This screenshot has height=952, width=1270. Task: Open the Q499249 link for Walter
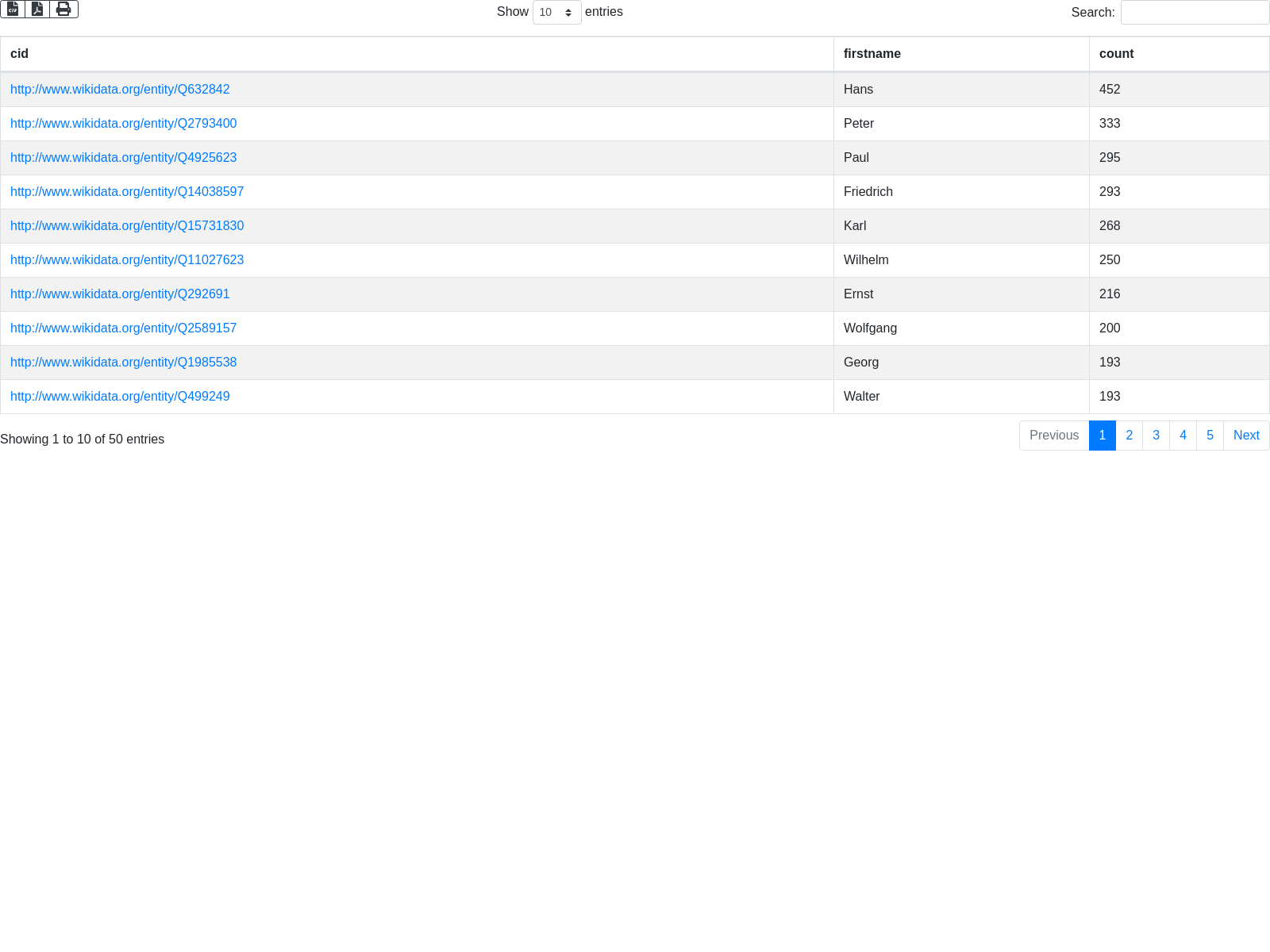click(120, 397)
